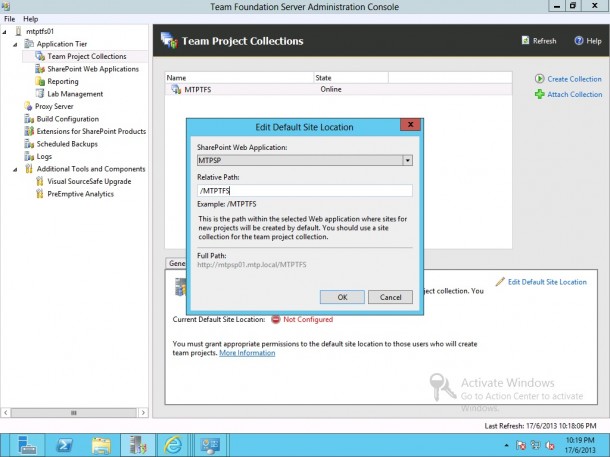
Task: Click the Edit Default Site Location link
Action: point(547,282)
